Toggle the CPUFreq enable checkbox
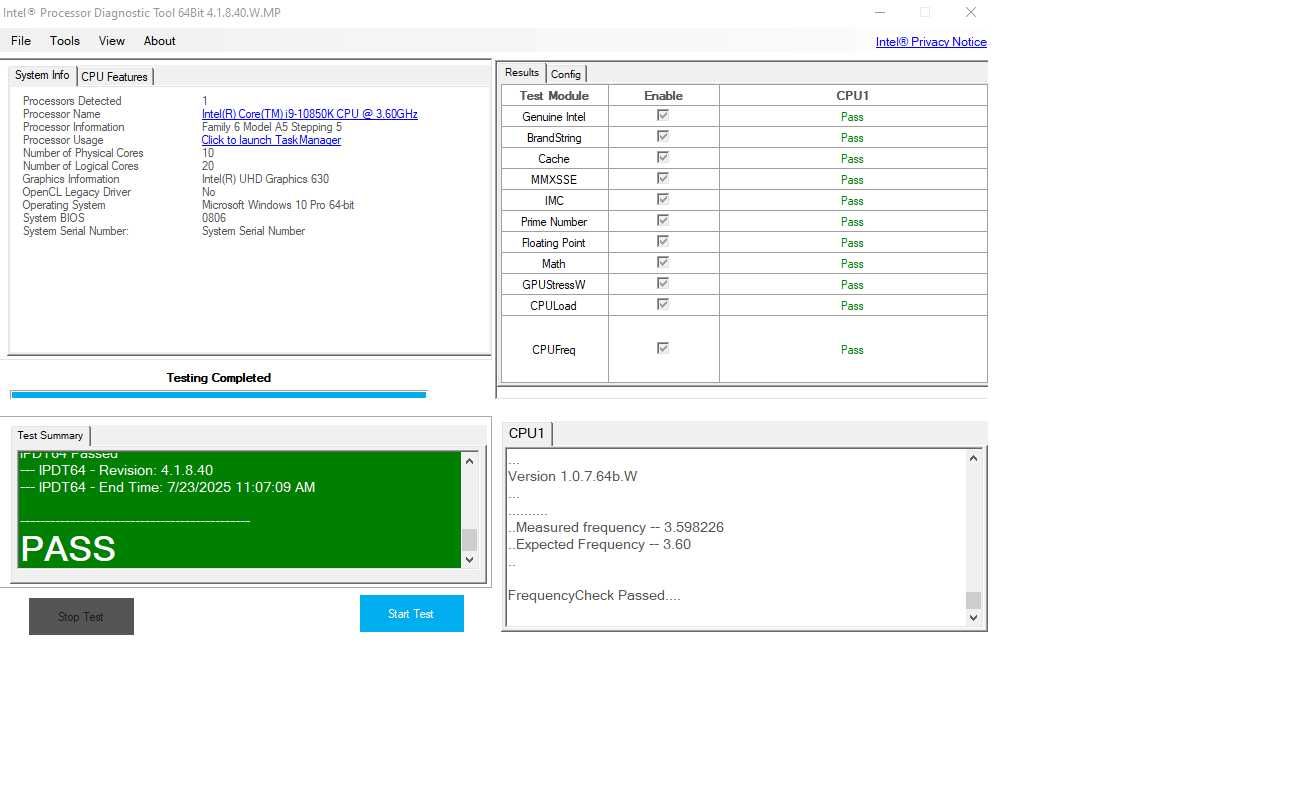 662,348
